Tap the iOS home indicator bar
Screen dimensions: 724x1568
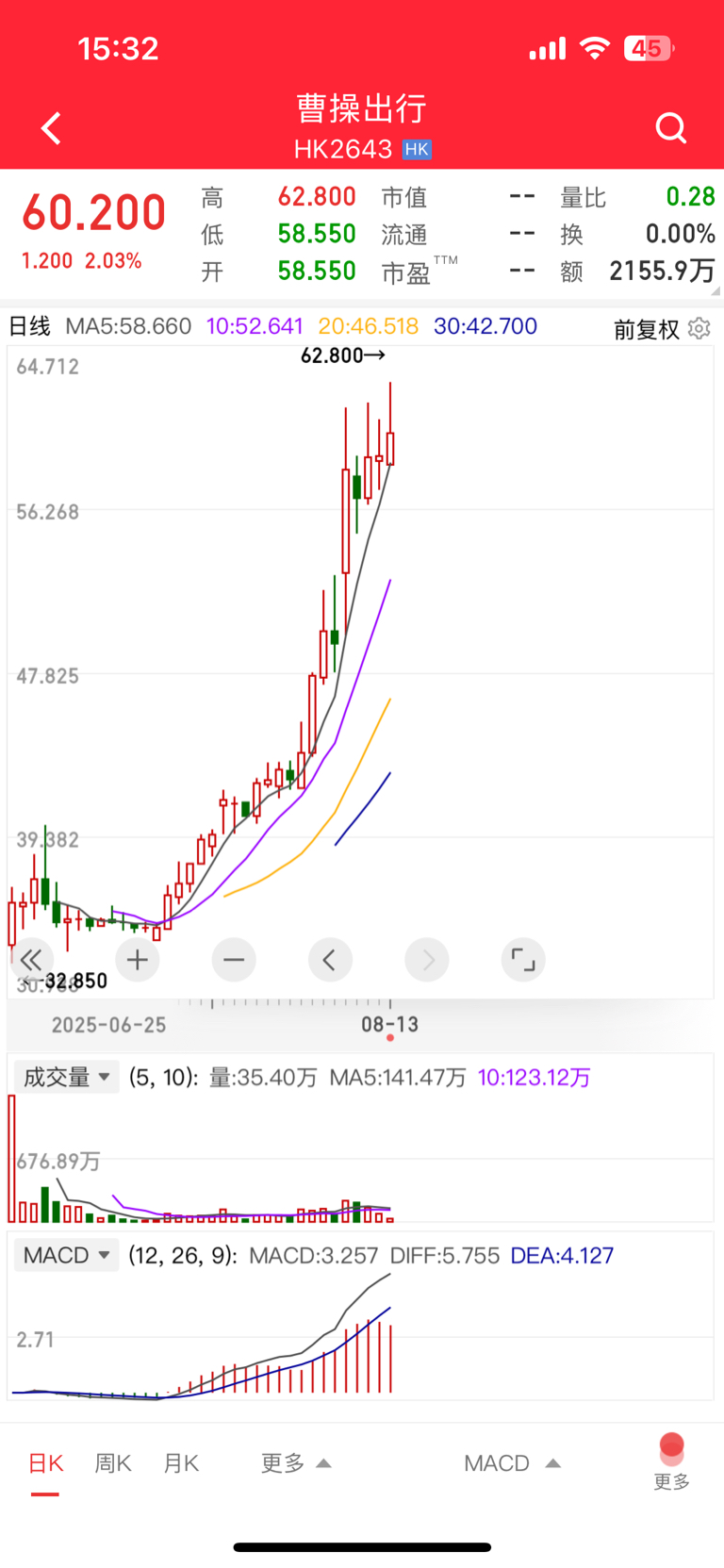[362, 1547]
